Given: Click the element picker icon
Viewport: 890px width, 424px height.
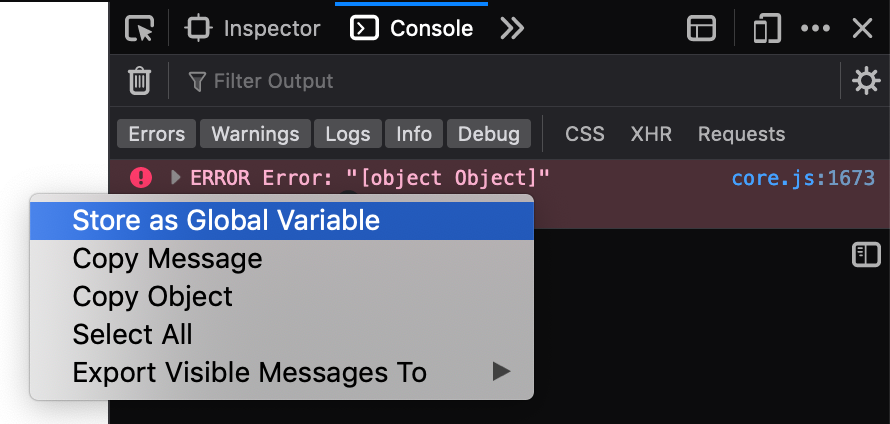Looking at the screenshot, I should coord(139,28).
